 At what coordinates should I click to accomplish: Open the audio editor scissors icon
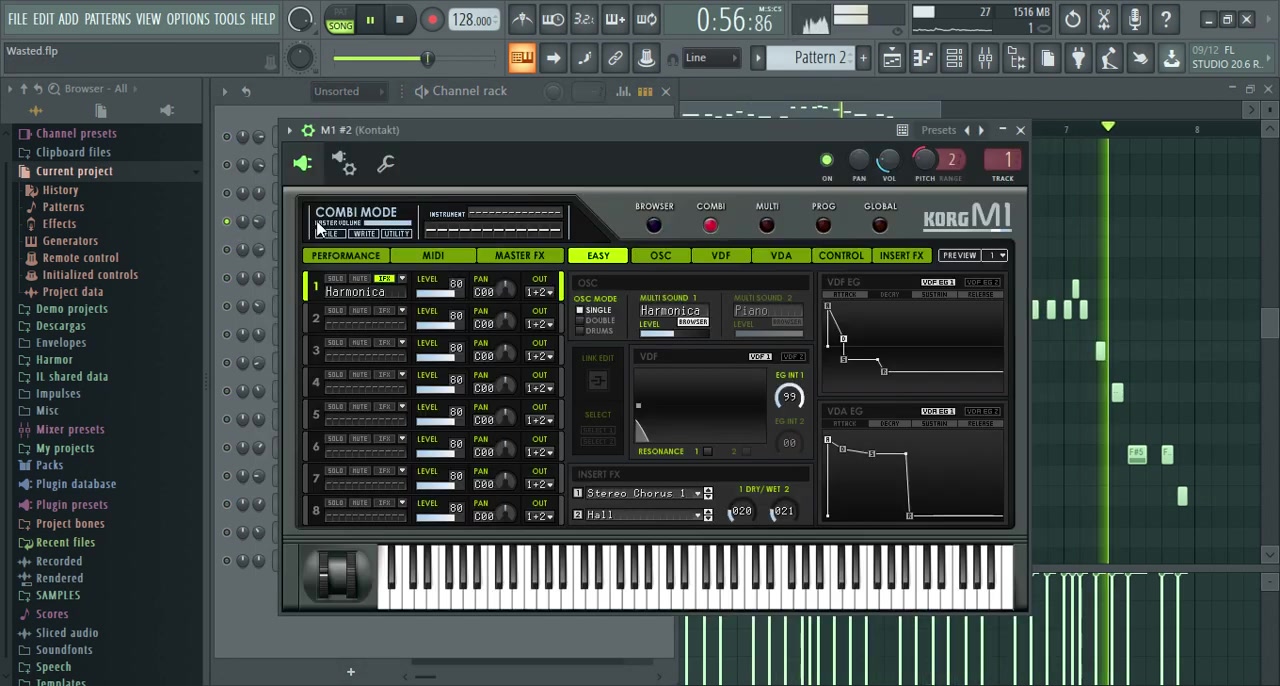point(1104,19)
